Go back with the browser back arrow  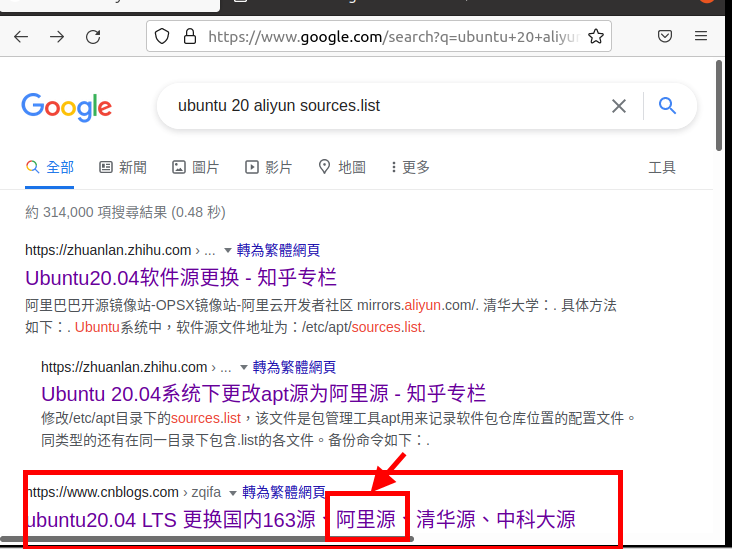pyautogui.click(x=21, y=36)
